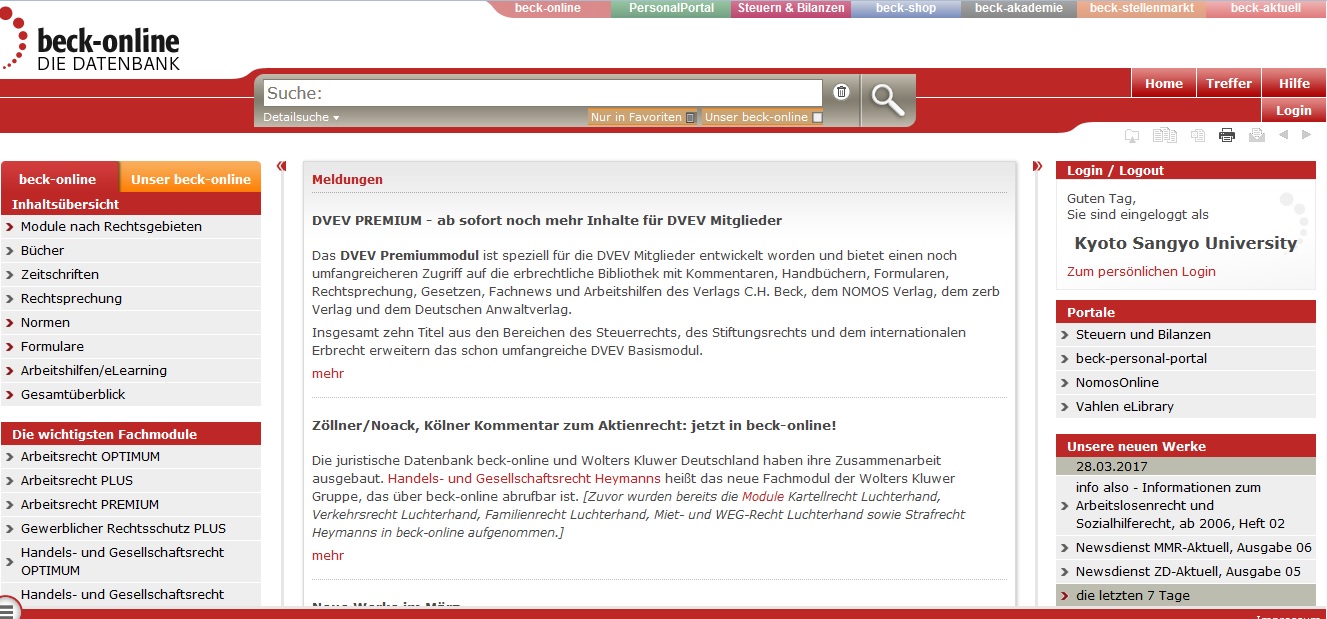Open the Handels- und Gesellschaftsrecht Heymanns link
Image resolution: width=1327 pixels, height=619 pixels.
click(524, 479)
